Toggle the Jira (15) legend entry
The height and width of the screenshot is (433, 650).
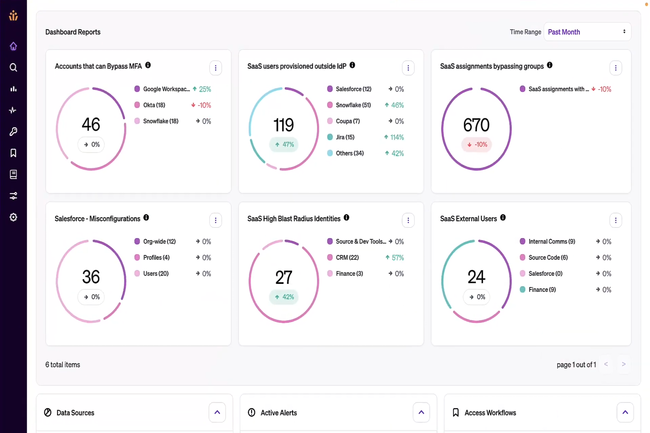click(x=344, y=137)
